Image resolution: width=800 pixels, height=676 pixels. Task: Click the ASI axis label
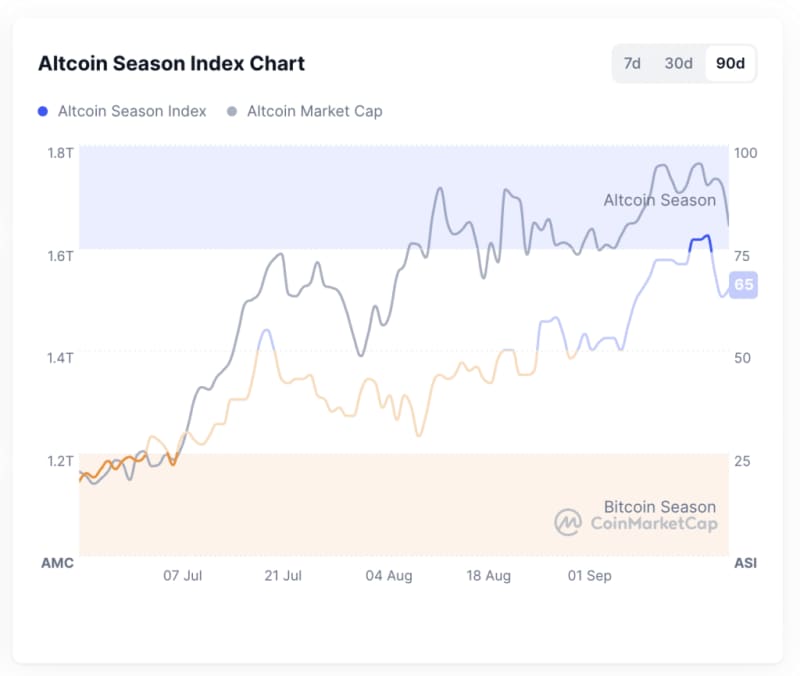click(745, 563)
